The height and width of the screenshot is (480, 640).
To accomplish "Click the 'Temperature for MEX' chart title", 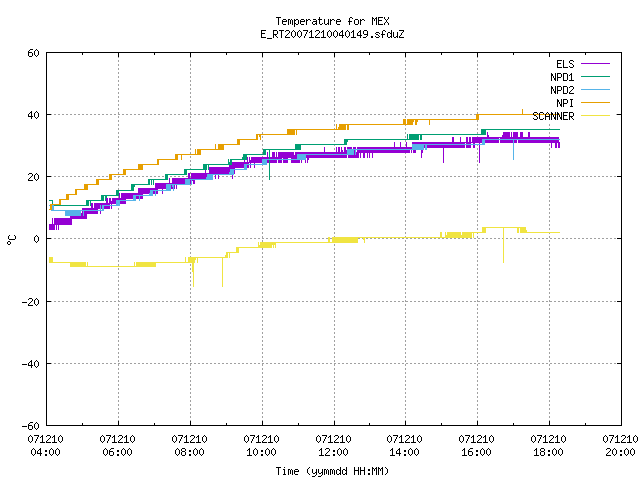I will coord(332,21).
